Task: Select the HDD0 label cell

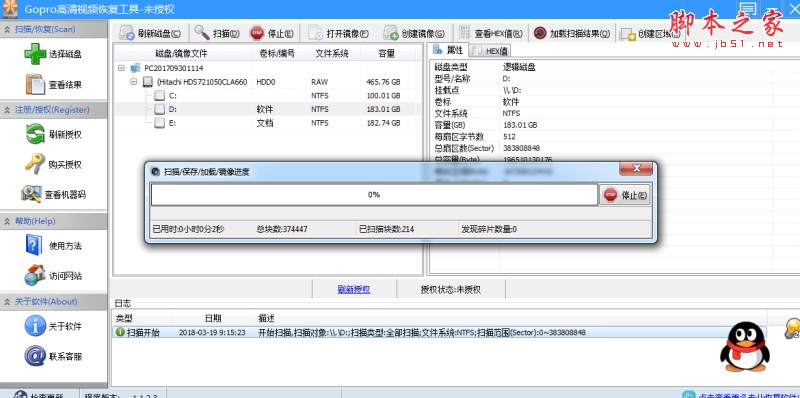Action: point(266,82)
